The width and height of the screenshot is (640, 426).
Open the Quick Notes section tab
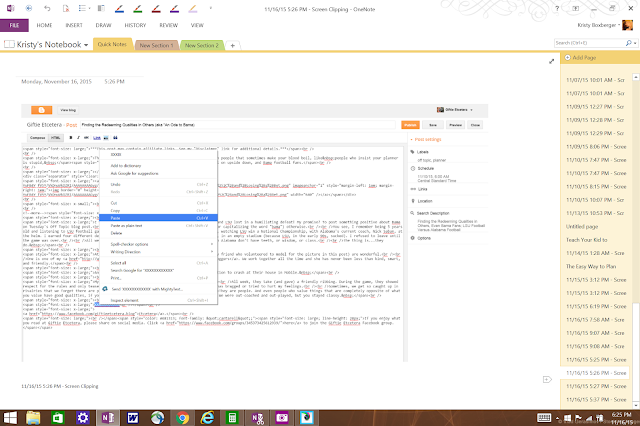[112, 44]
